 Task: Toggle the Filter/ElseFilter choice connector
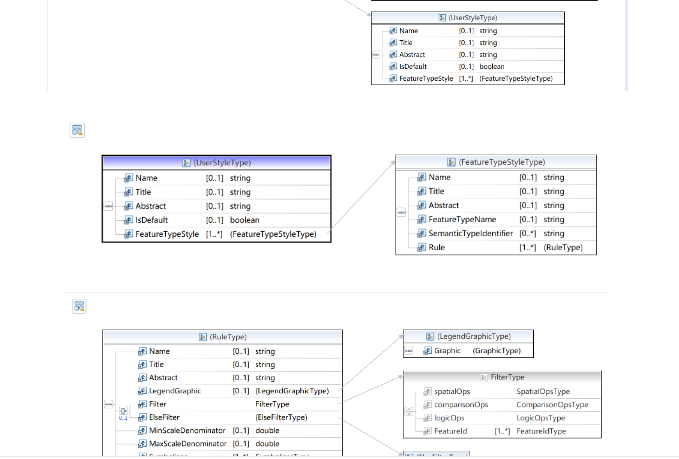[123, 411]
